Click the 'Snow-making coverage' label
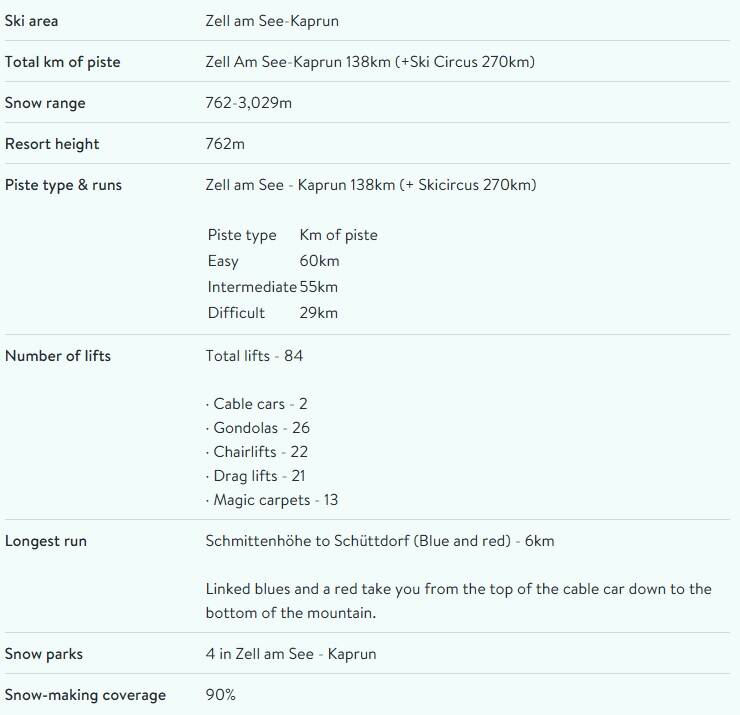 85,695
